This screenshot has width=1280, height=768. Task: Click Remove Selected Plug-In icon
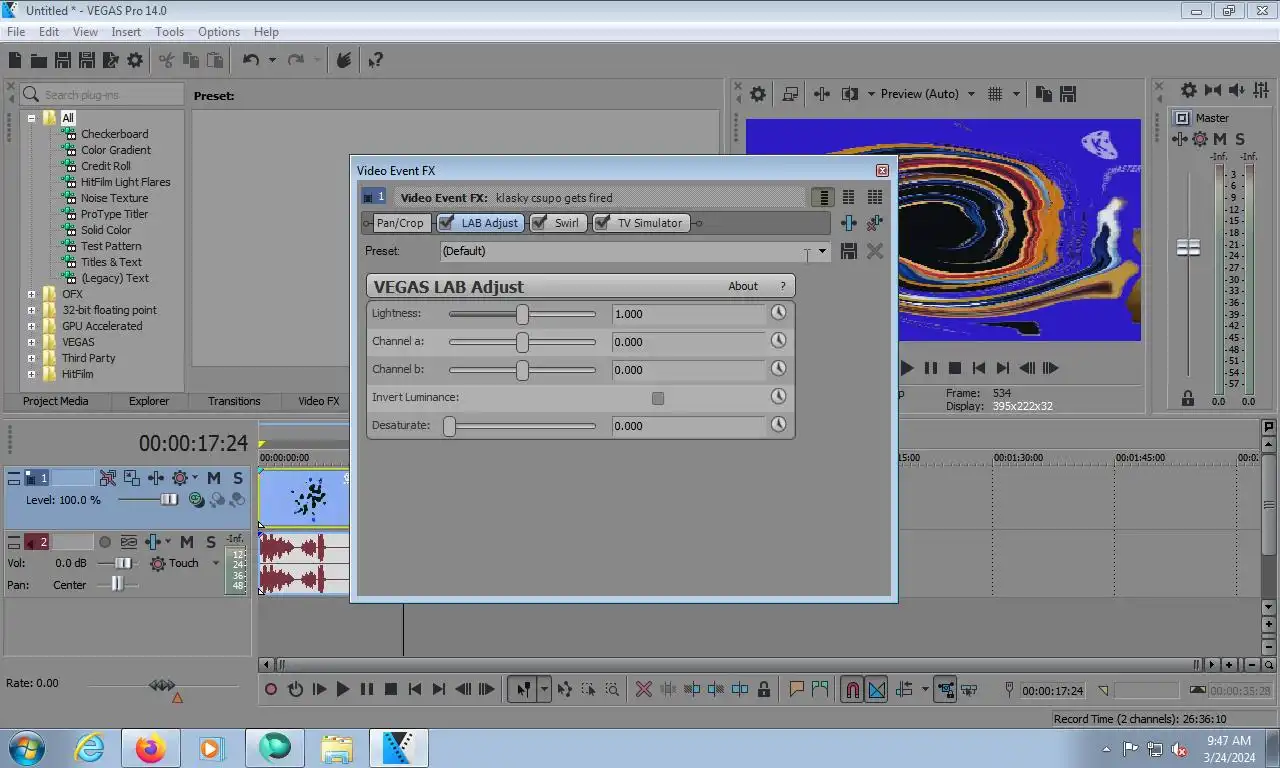(875, 223)
